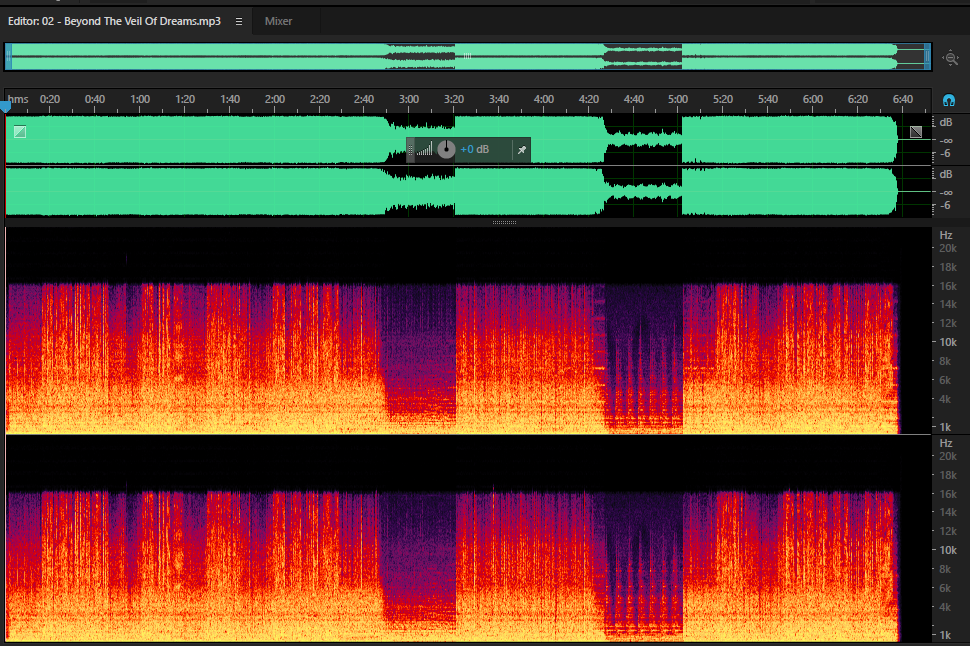970x646 pixels.
Task: Click the 10k mark on the upper frequency scale
Action: 948,342
